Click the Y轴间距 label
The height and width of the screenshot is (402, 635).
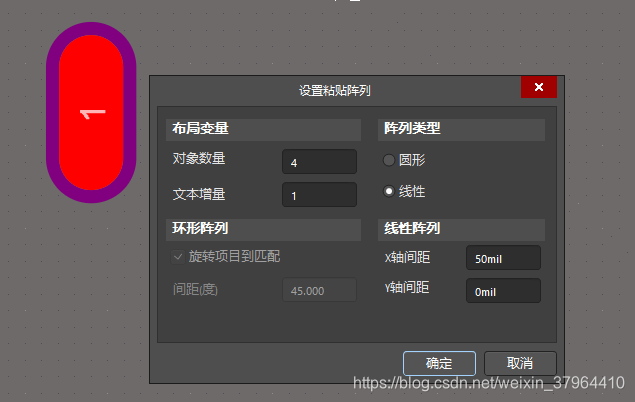pyautogui.click(x=407, y=287)
